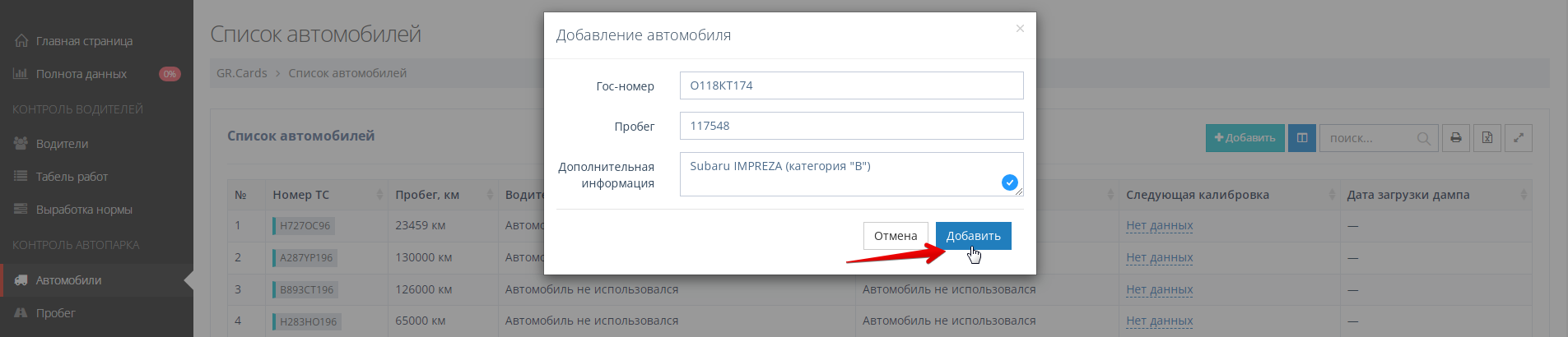Screen dimensions: 1568x337
Task: Click the search magnifier icon
Action: point(1423,139)
